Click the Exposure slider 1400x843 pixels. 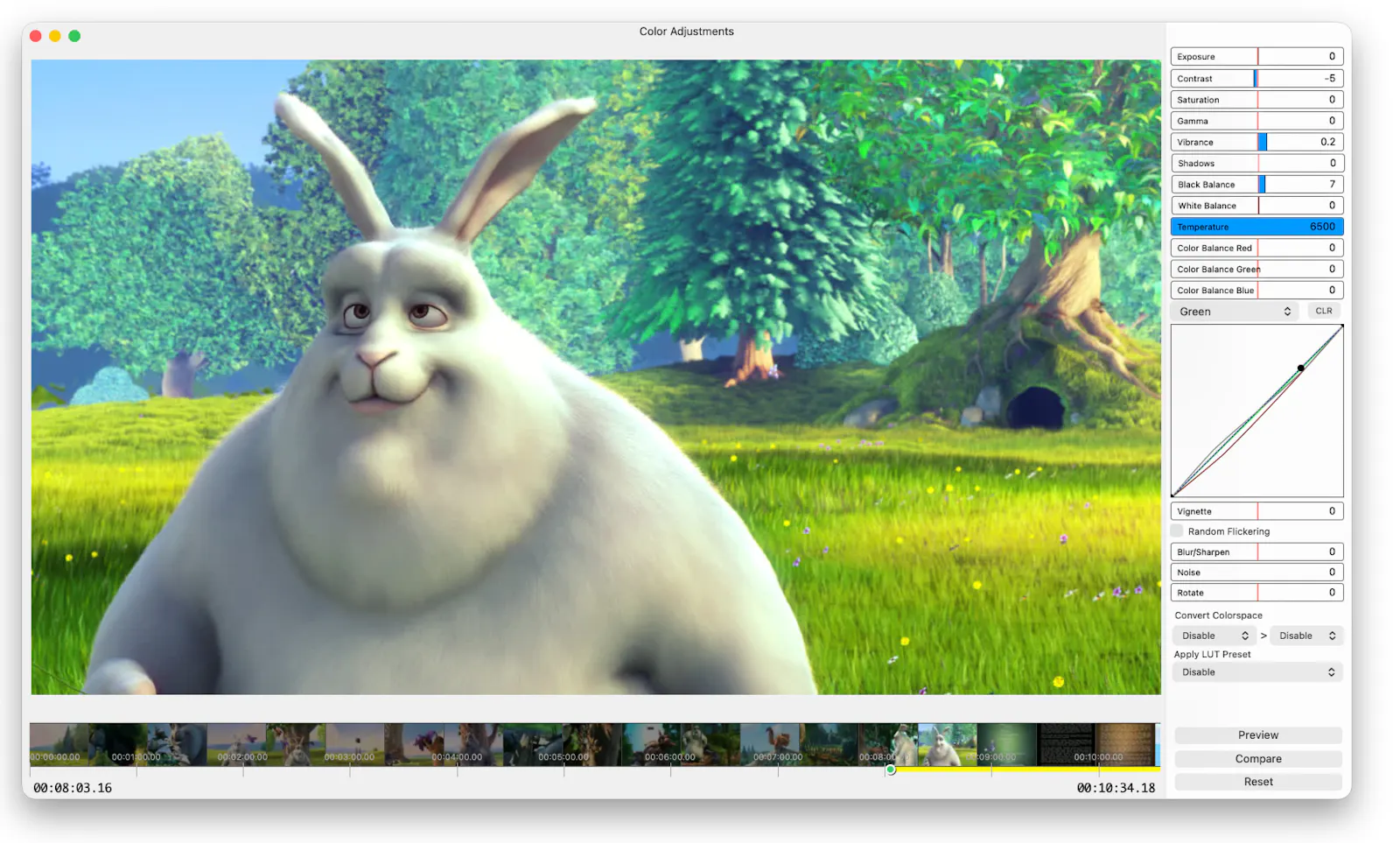[1256, 56]
